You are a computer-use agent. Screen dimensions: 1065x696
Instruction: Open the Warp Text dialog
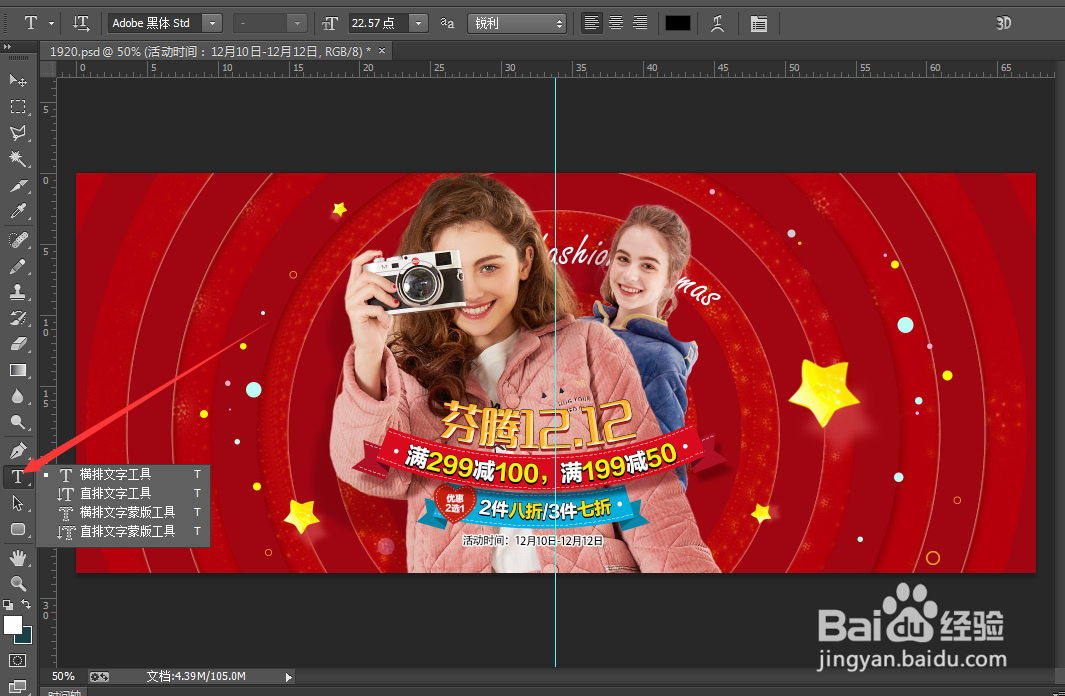click(717, 24)
